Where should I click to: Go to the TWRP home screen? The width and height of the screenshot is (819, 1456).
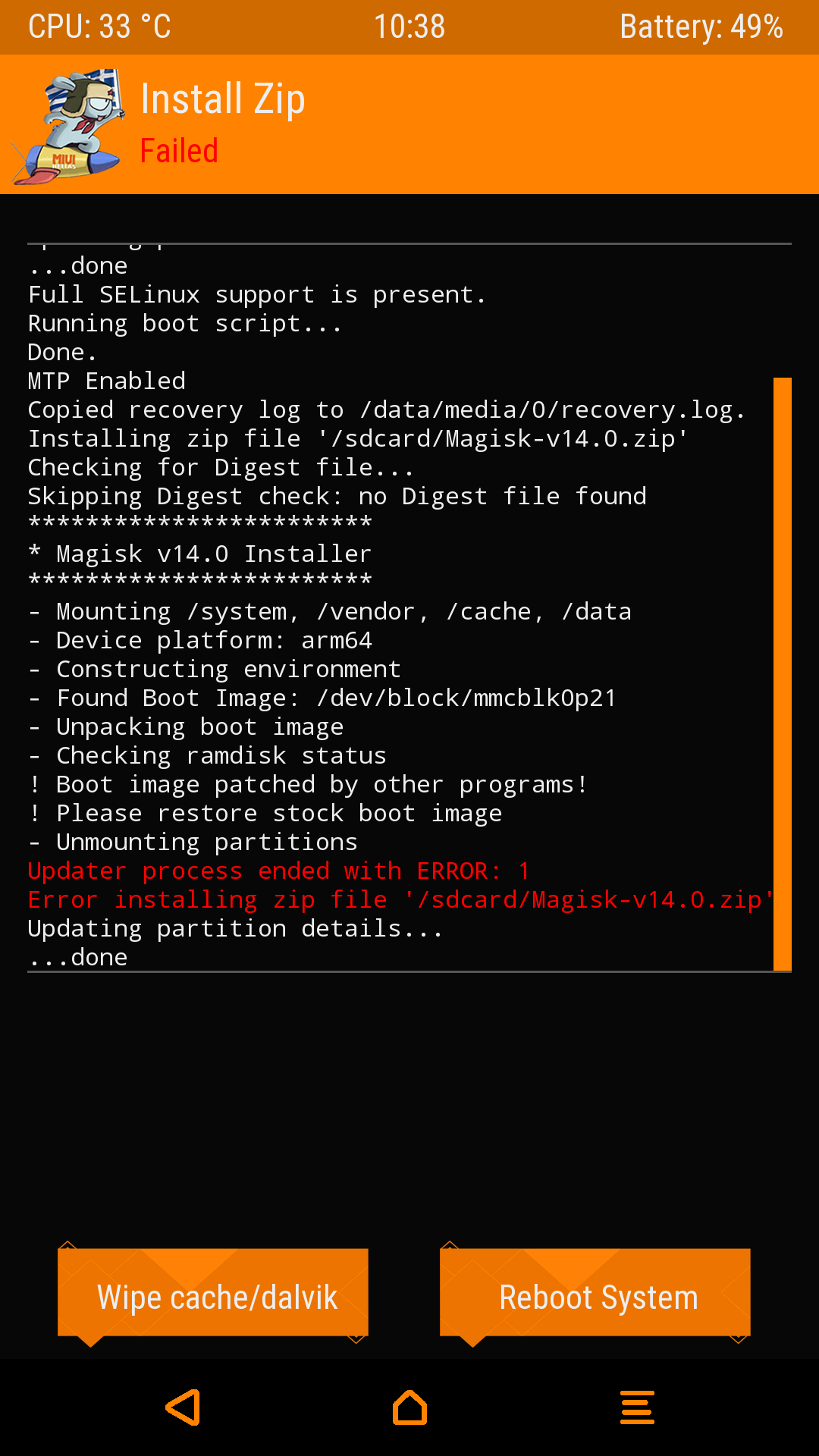click(409, 1407)
